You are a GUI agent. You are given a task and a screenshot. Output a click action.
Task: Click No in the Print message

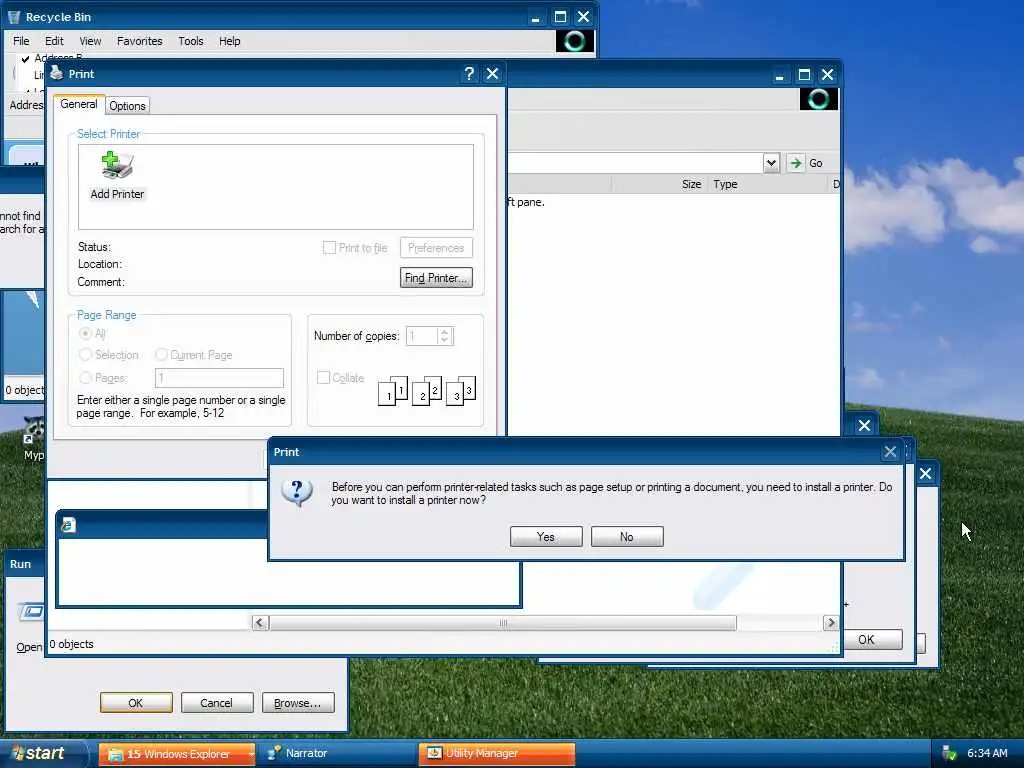point(627,537)
